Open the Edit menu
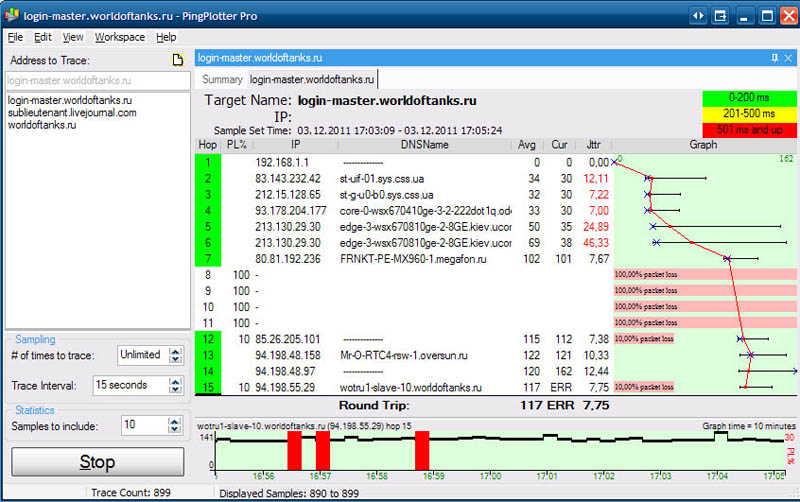This screenshot has height=502, width=800. [43, 37]
